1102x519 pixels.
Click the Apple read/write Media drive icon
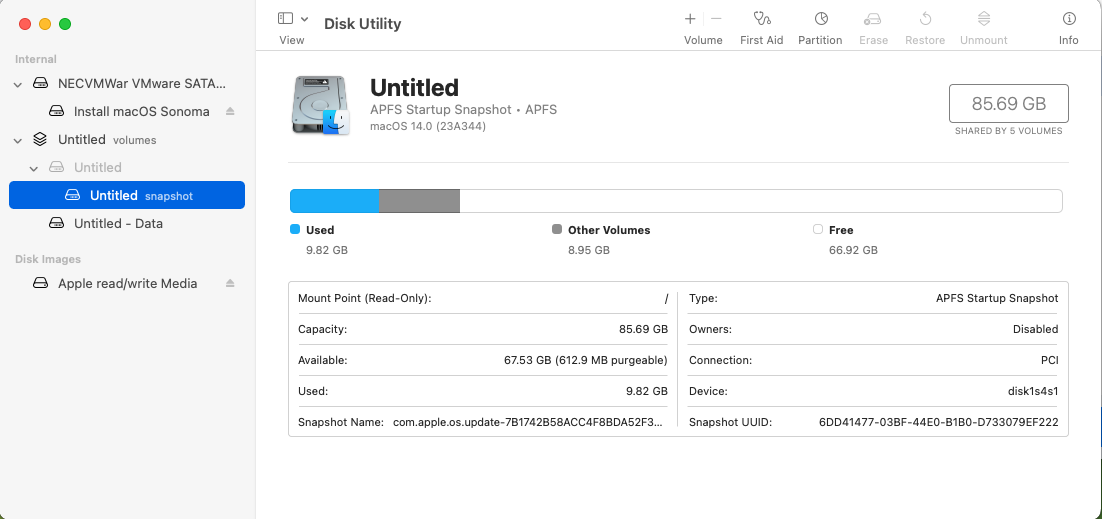point(41,283)
